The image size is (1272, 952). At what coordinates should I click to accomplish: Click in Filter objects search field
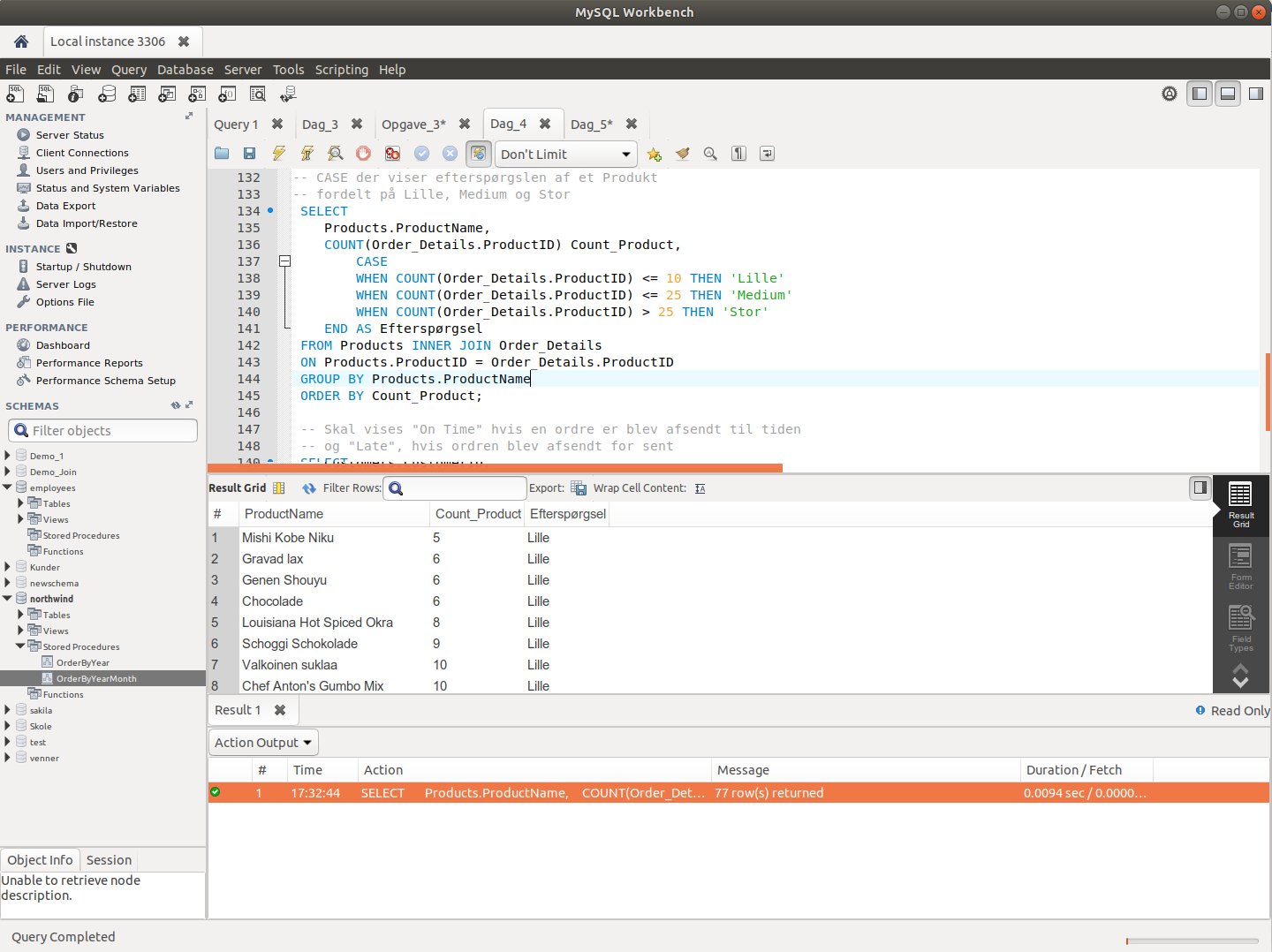pyautogui.click(x=102, y=431)
